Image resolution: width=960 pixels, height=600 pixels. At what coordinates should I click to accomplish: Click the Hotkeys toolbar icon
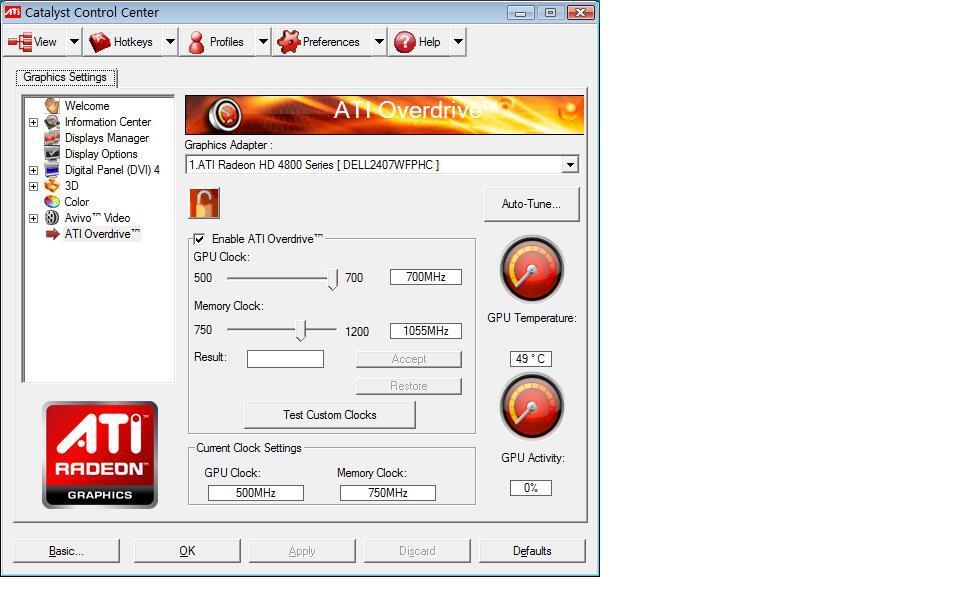click(x=99, y=42)
